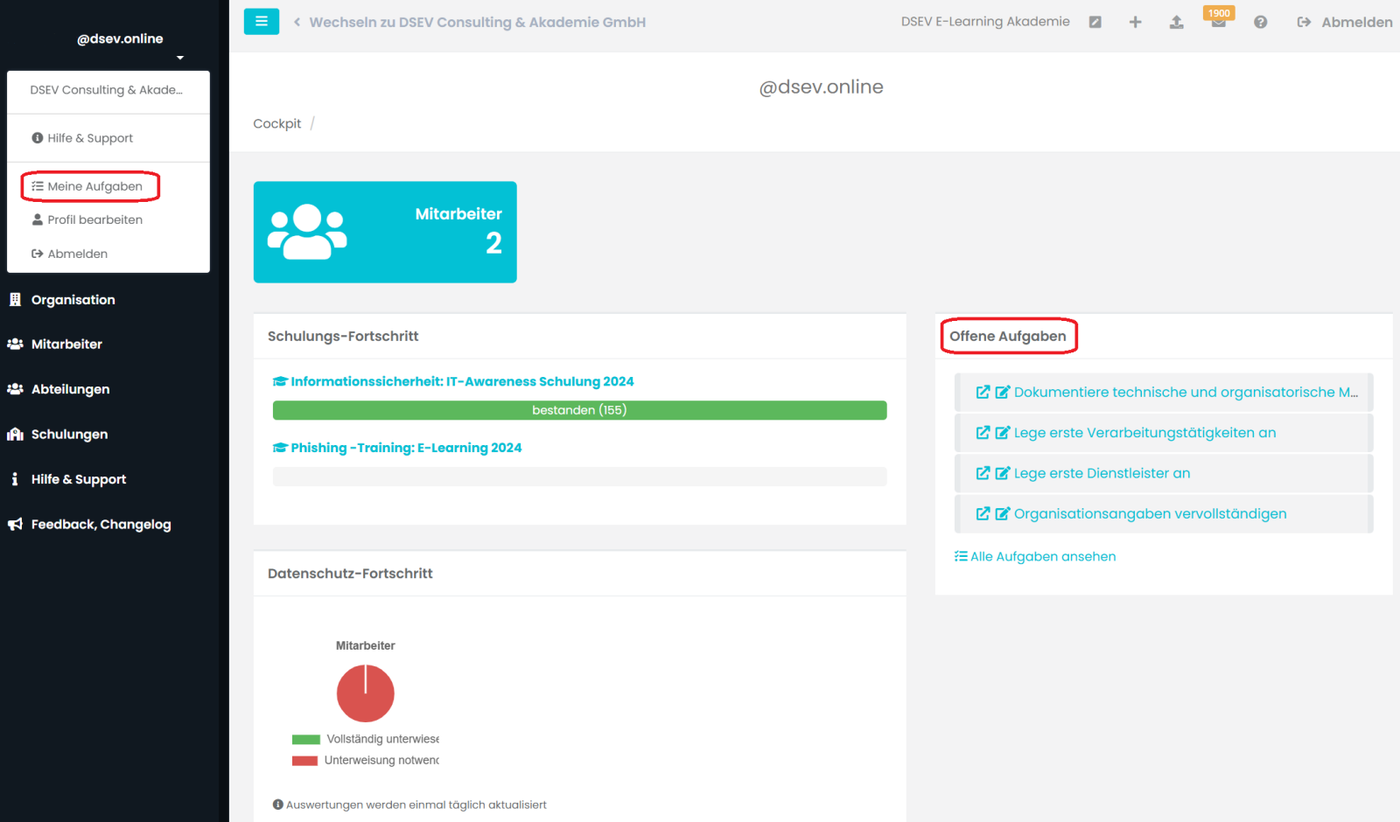Open the mail inbox with the 1900 badge
The image size is (1400, 822).
1218,20
